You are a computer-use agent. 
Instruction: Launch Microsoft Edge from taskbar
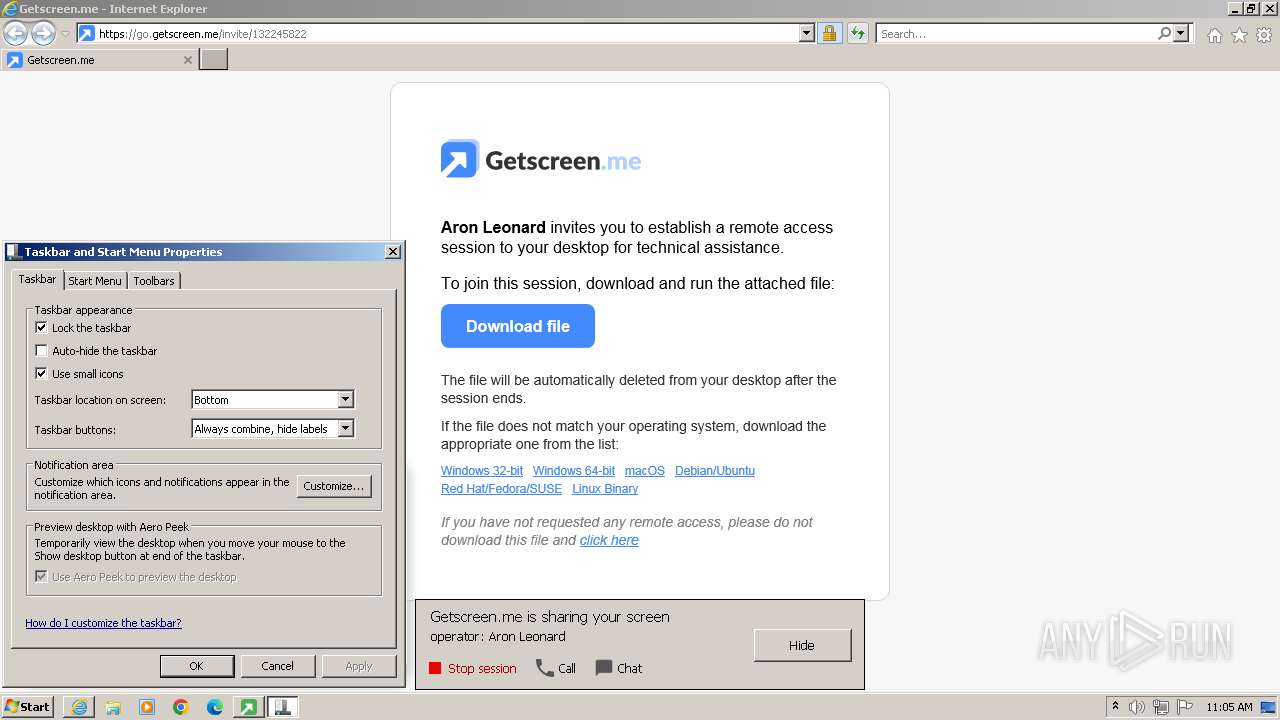(x=215, y=707)
